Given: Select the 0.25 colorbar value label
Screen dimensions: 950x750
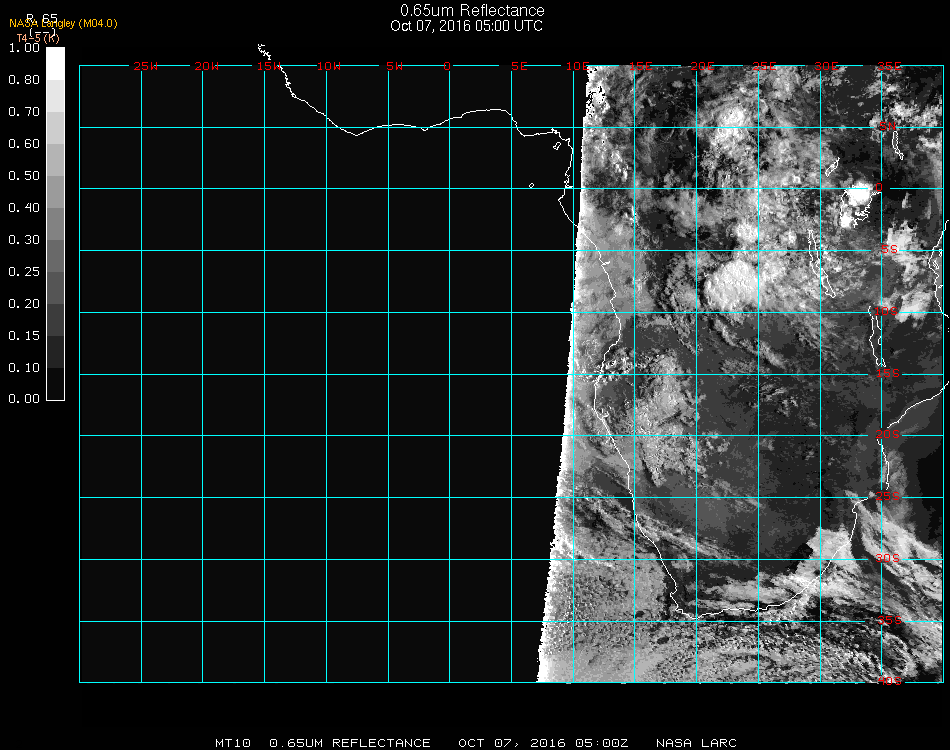Looking at the screenshot, I should point(24,272).
